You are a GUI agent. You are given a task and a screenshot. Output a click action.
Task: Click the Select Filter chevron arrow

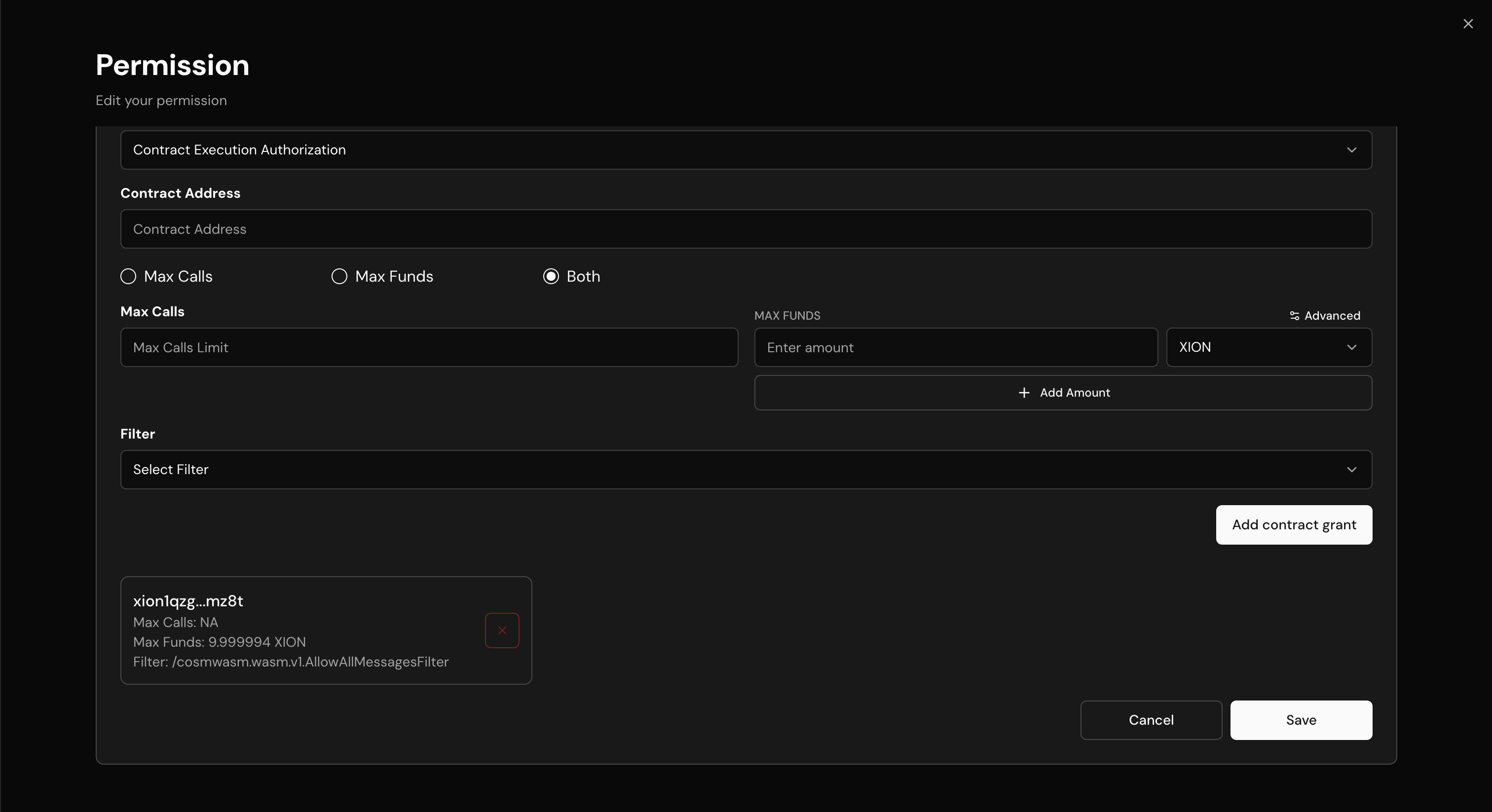(x=1351, y=470)
